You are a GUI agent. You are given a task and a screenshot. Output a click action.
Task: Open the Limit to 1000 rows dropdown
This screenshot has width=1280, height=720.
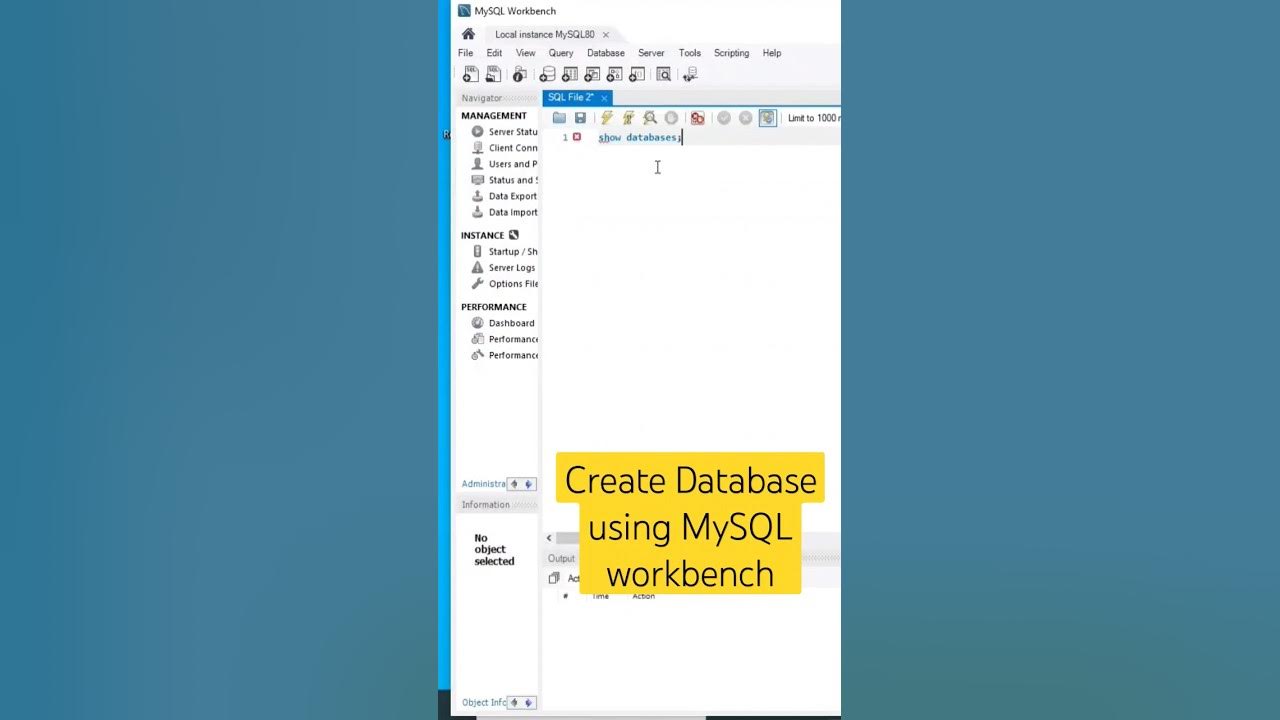click(813, 118)
